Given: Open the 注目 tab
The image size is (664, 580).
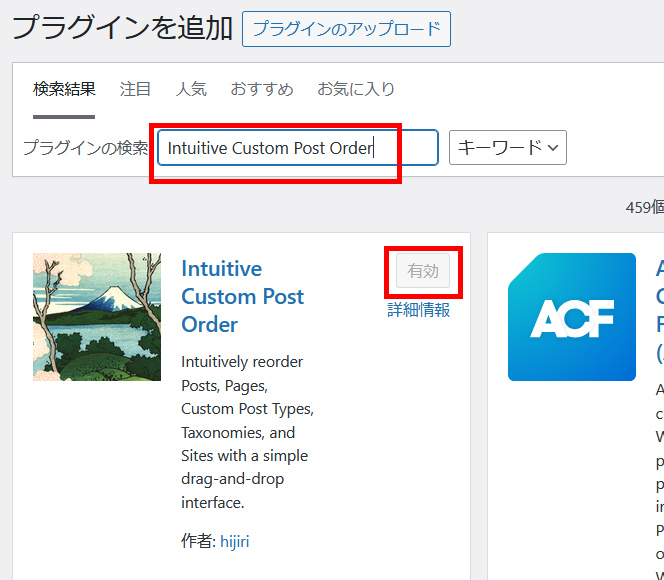Looking at the screenshot, I should click(x=135, y=89).
